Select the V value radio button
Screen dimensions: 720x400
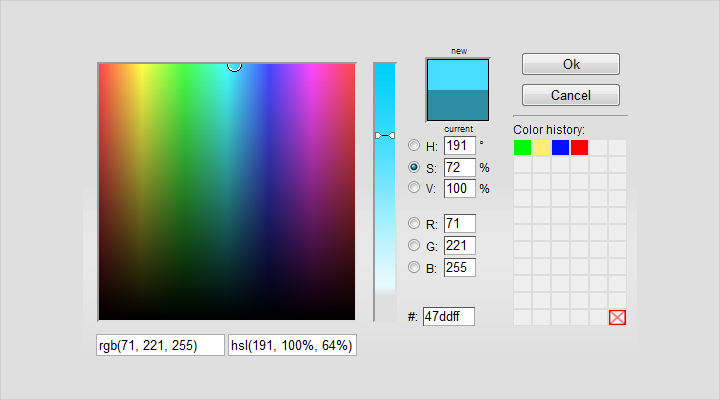[x=414, y=187]
